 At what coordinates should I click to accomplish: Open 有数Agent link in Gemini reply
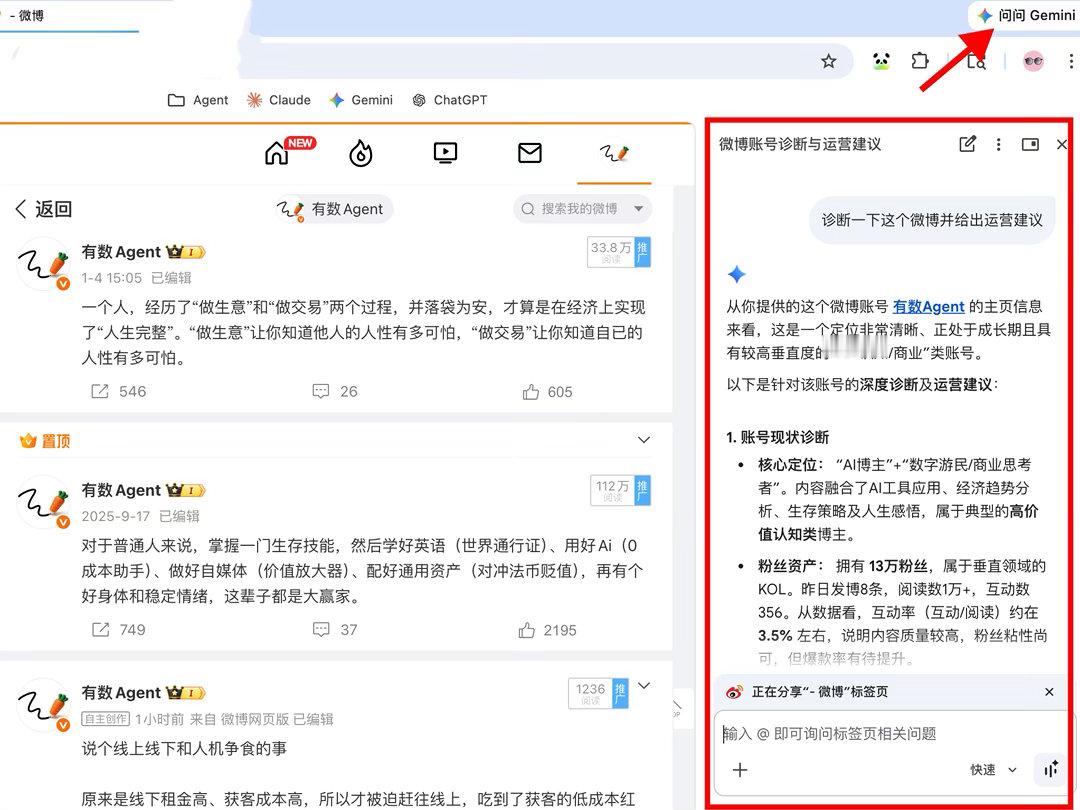coord(928,307)
